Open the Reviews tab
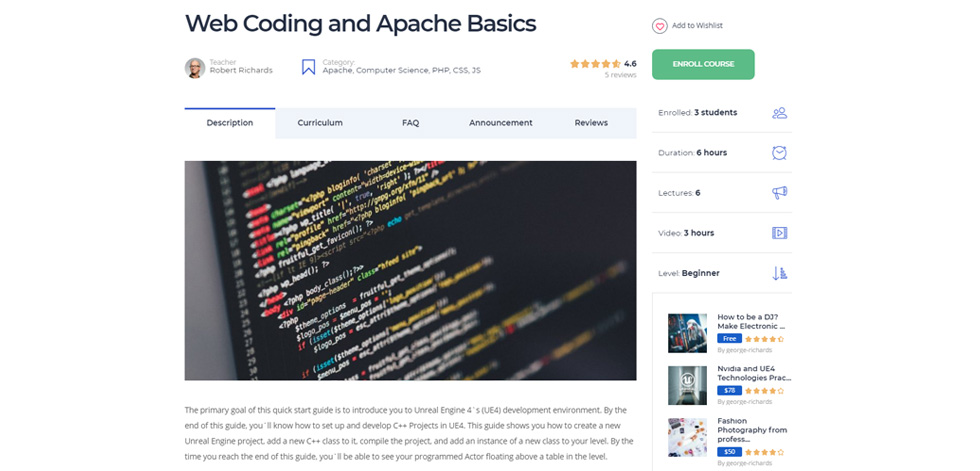Screen dimensions: 980x471 tap(591, 123)
